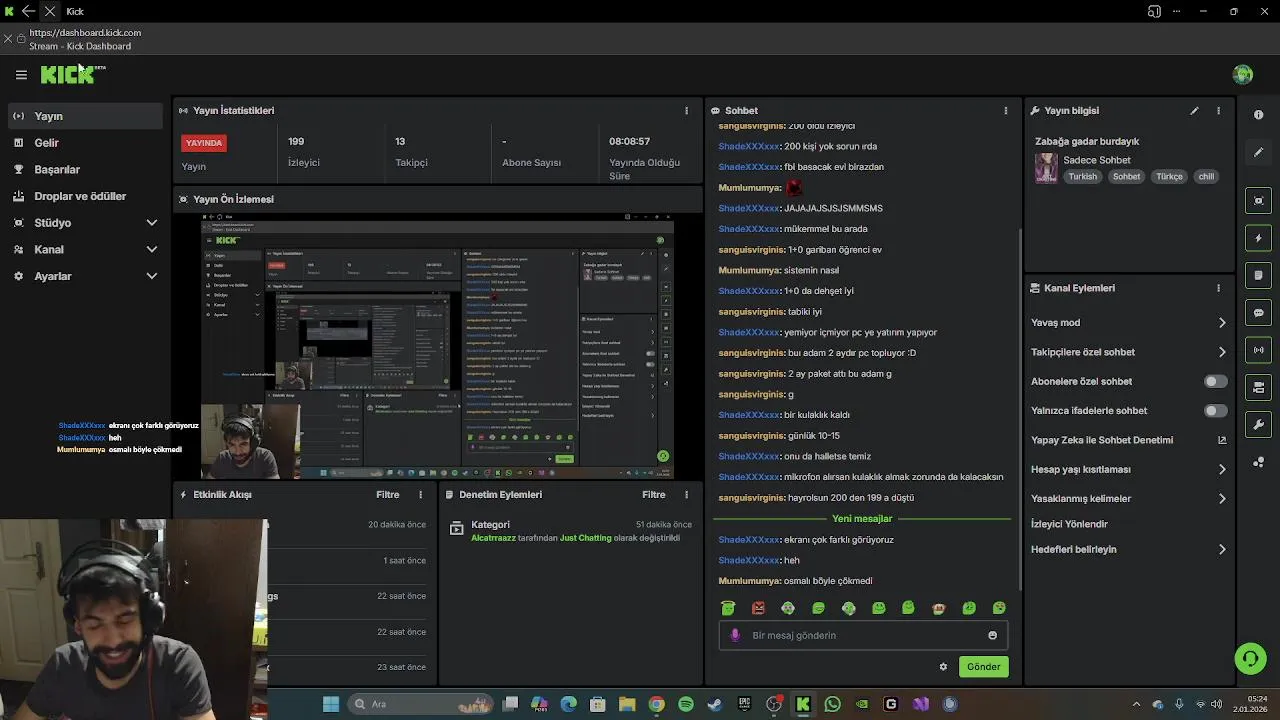Jump to Yeni mesajlar divider in chat
The height and width of the screenshot is (720, 1280).
point(862,519)
